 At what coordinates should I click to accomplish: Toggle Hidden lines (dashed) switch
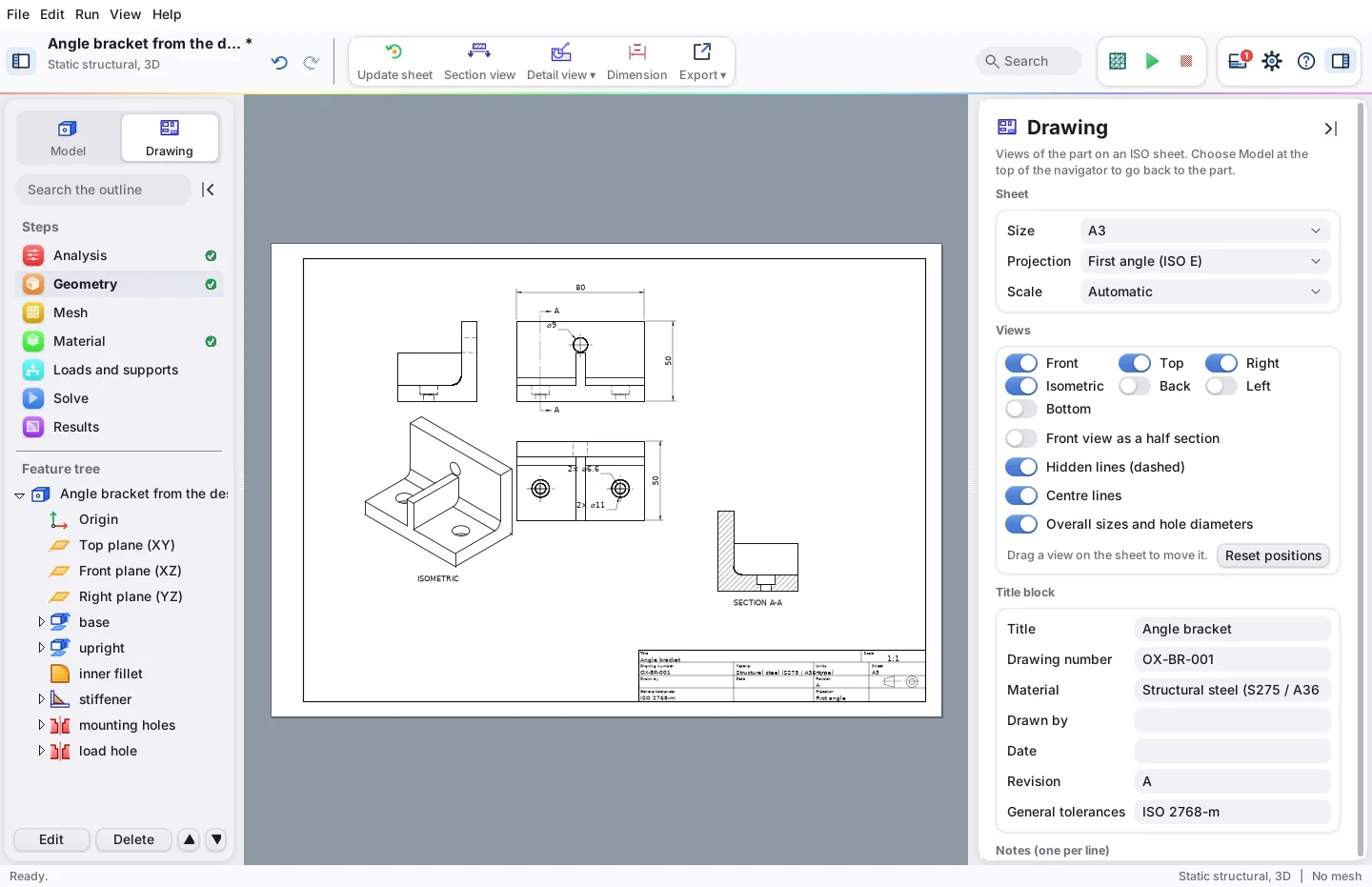(x=1021, y=467)
